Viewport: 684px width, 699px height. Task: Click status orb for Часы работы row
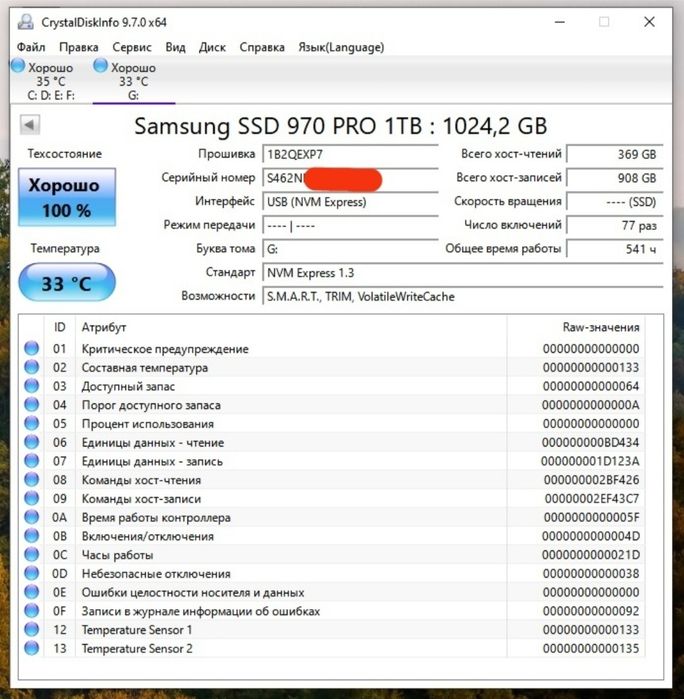tap(32, 554)
